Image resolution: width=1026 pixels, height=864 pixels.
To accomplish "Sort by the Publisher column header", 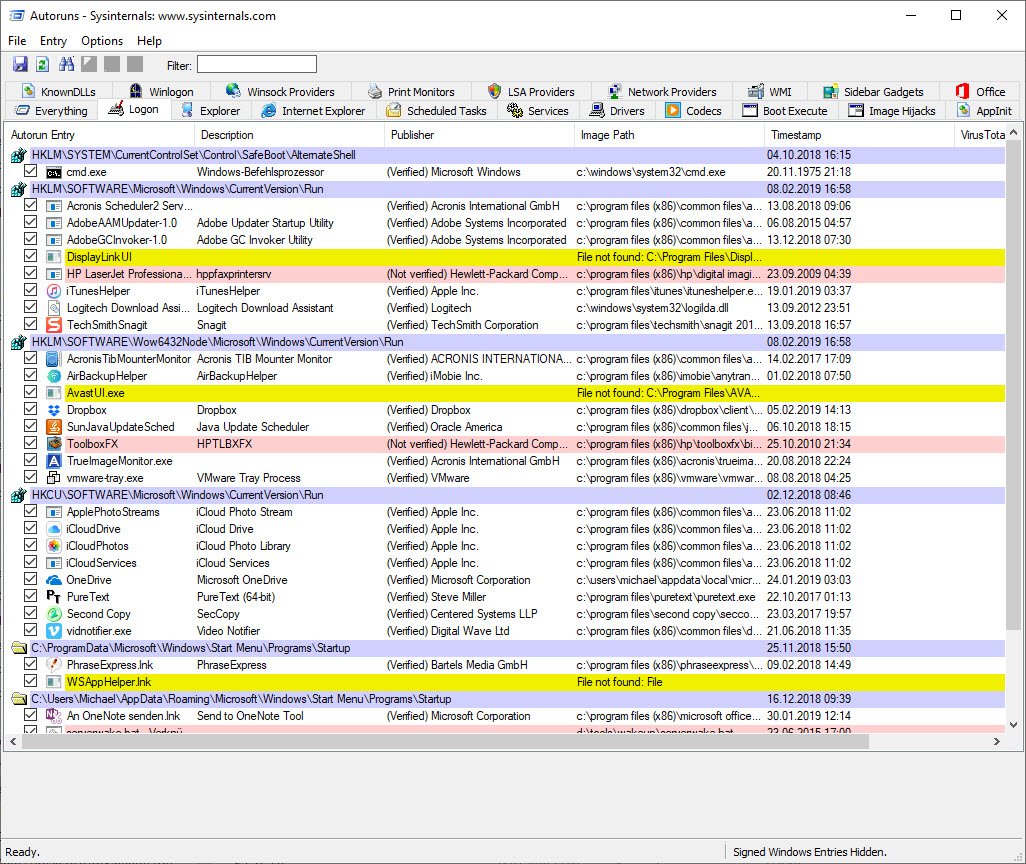I will click(413, 135).
